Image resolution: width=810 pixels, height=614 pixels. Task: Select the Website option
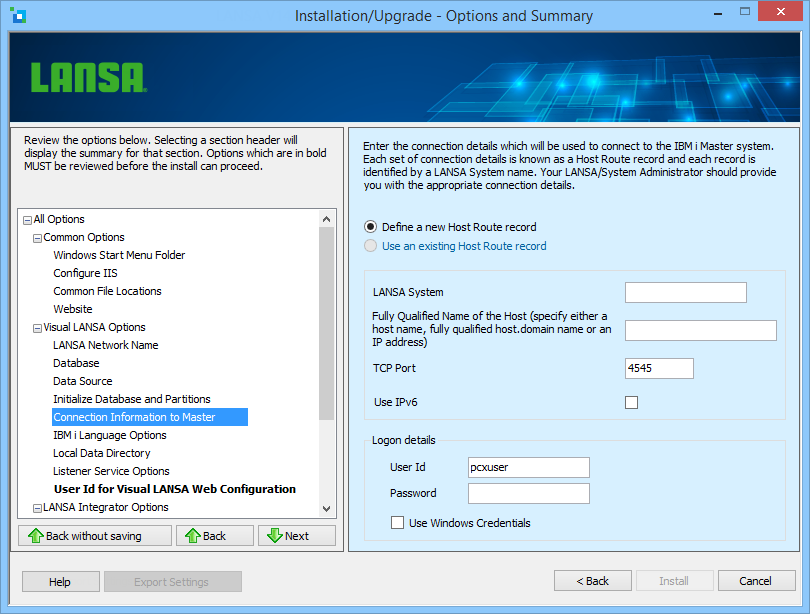73,309
